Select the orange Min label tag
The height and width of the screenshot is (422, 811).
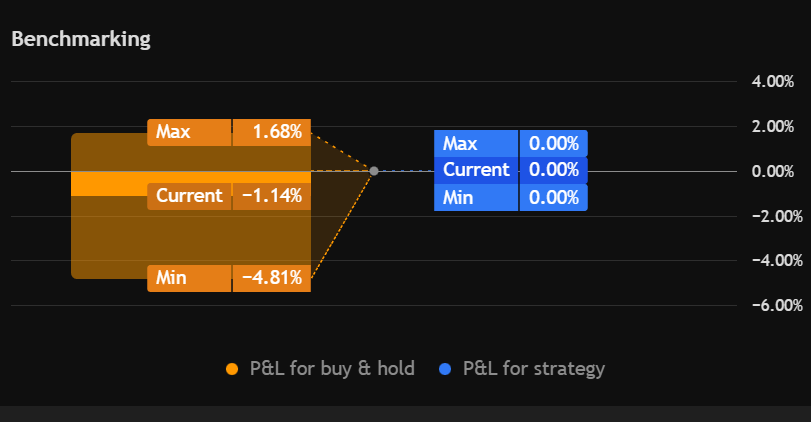pyautogui.click(x=189, y=278)
